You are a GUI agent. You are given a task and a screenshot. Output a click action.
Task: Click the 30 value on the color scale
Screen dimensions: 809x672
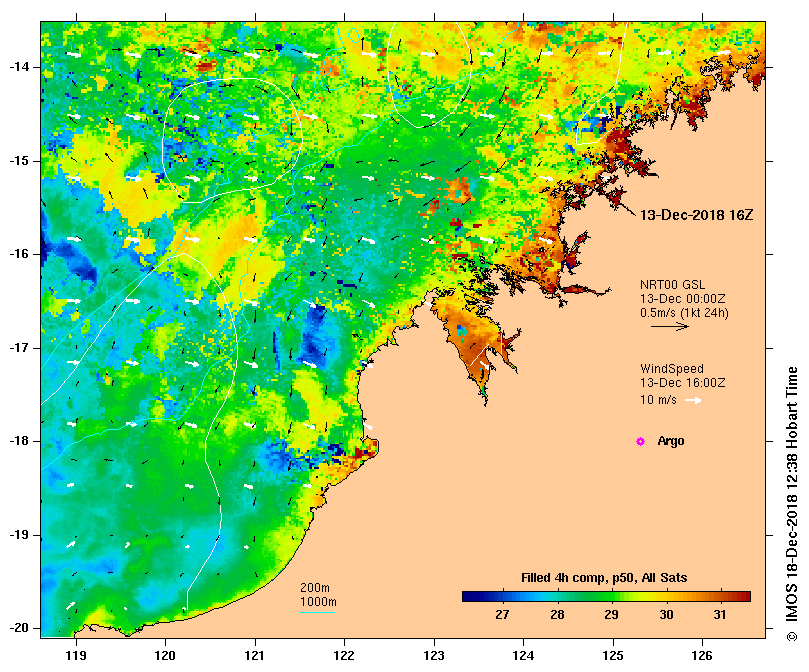(x=666, y=615)
